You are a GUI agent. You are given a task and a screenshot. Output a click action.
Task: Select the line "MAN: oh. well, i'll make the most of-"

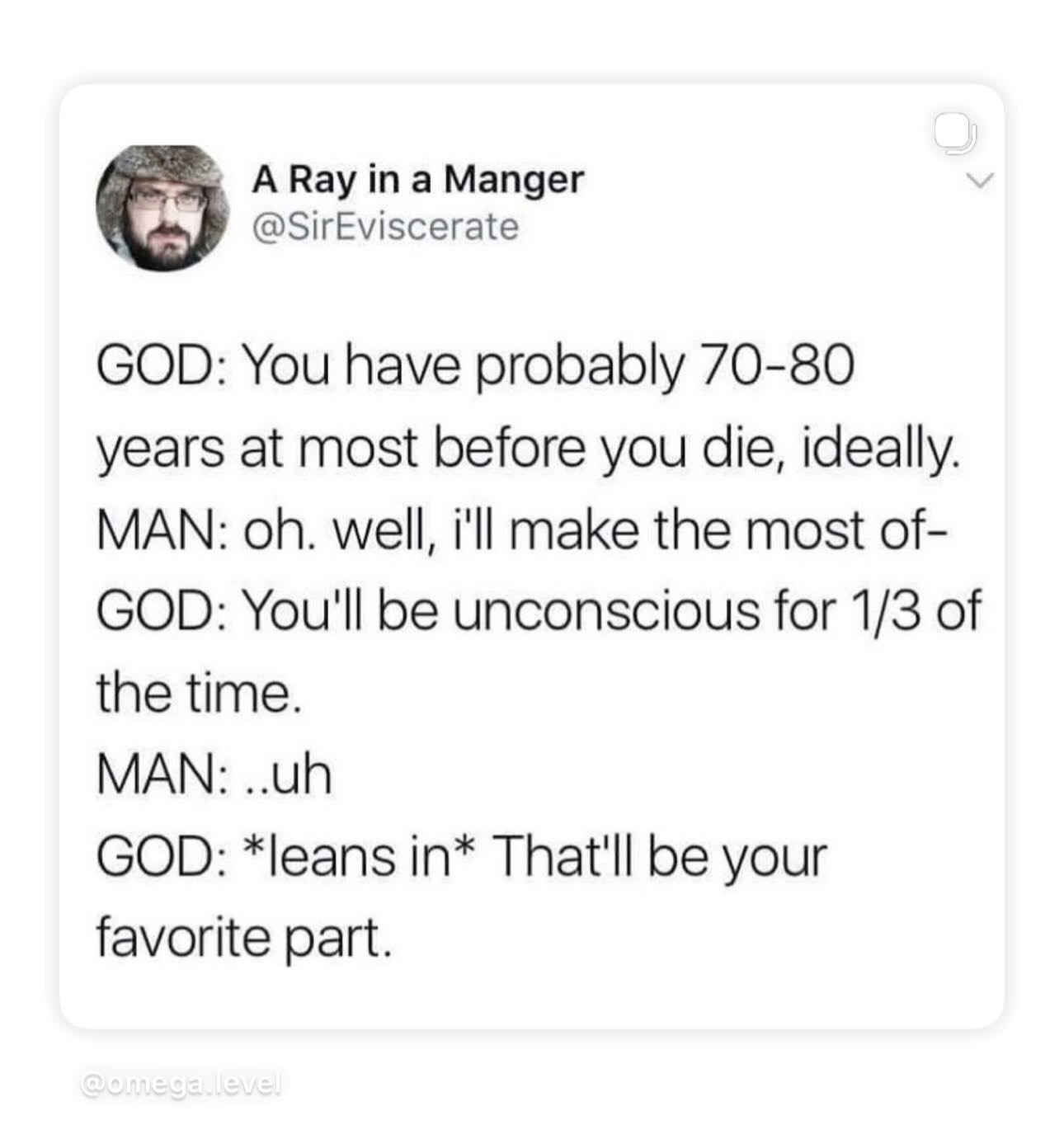[x=523, y=529]
